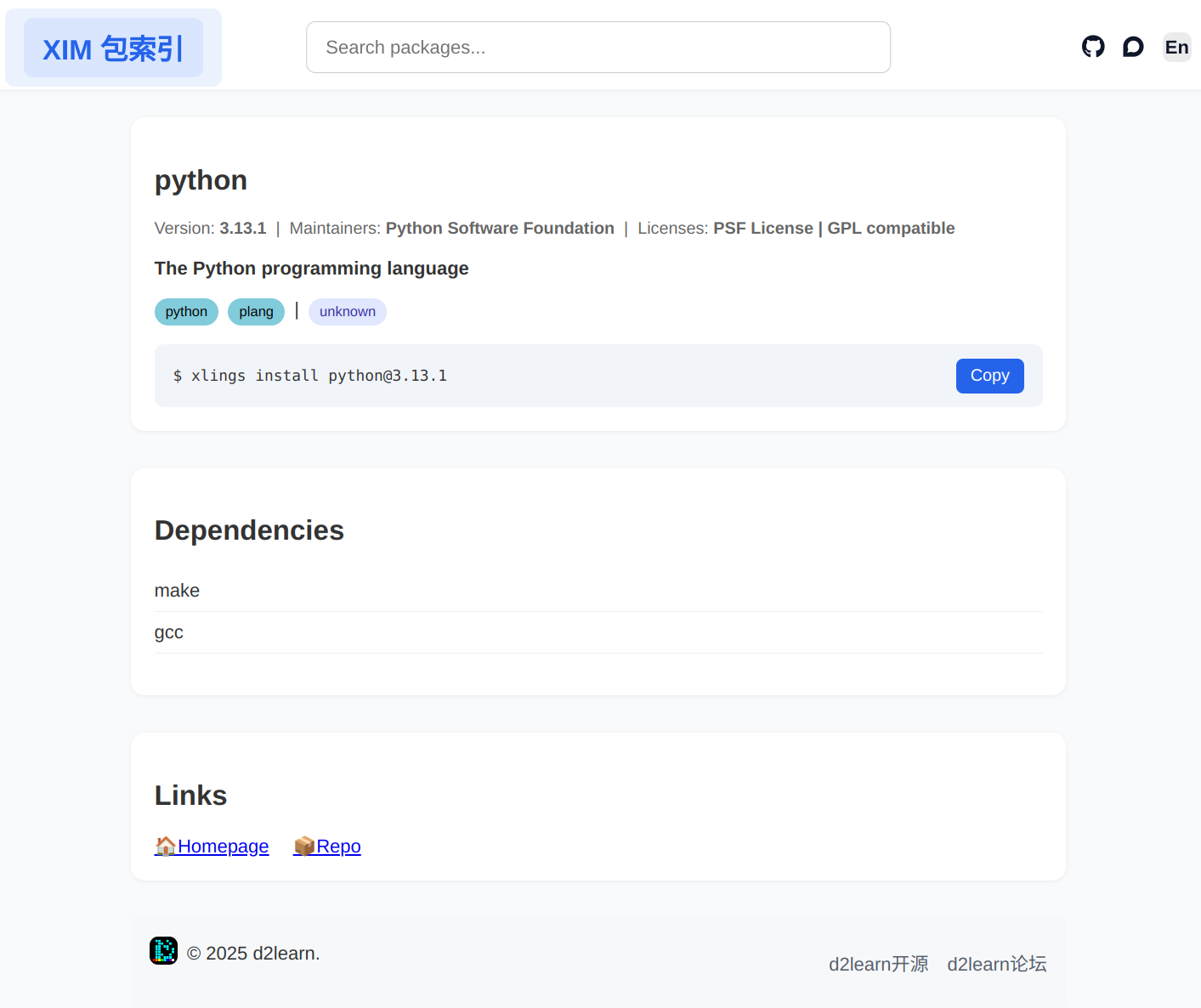Click version number 3.13.1
Screen dimensions: 1201x1008
243,229
